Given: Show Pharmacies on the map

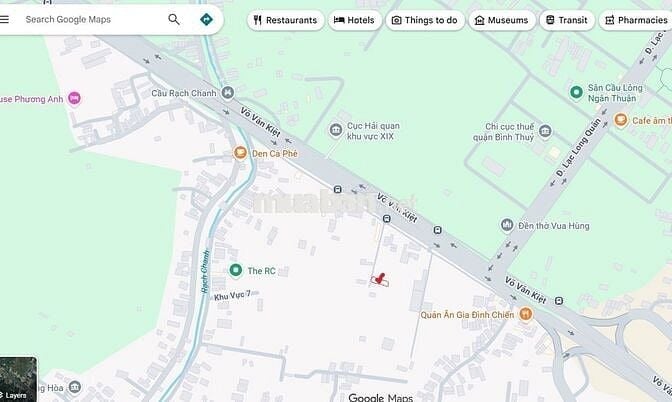Looking at the screenshot, I should click(x=636, y=20).
